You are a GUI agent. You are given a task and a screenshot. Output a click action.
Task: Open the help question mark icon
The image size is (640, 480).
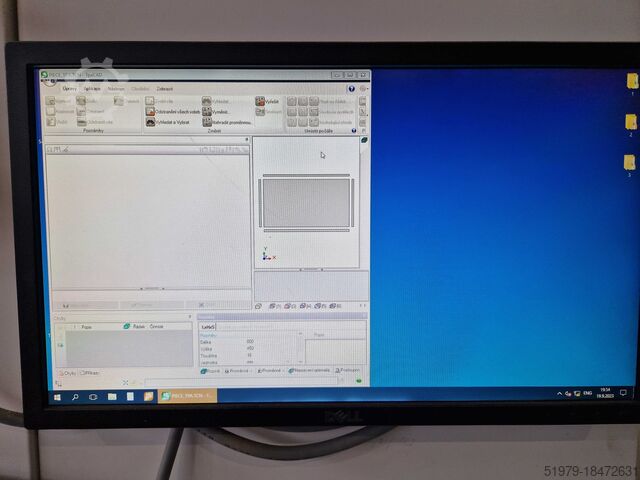(x=351, y=88)
